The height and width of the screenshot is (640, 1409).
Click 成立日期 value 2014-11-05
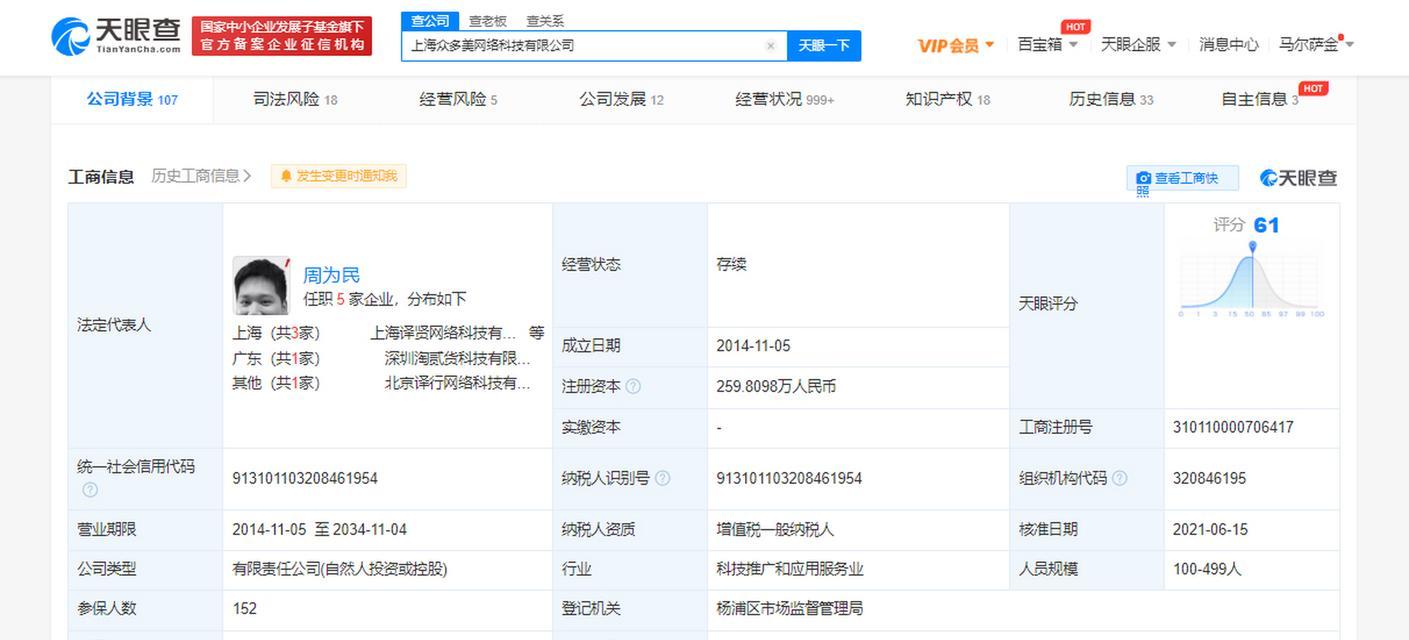[x=753, y=346]
